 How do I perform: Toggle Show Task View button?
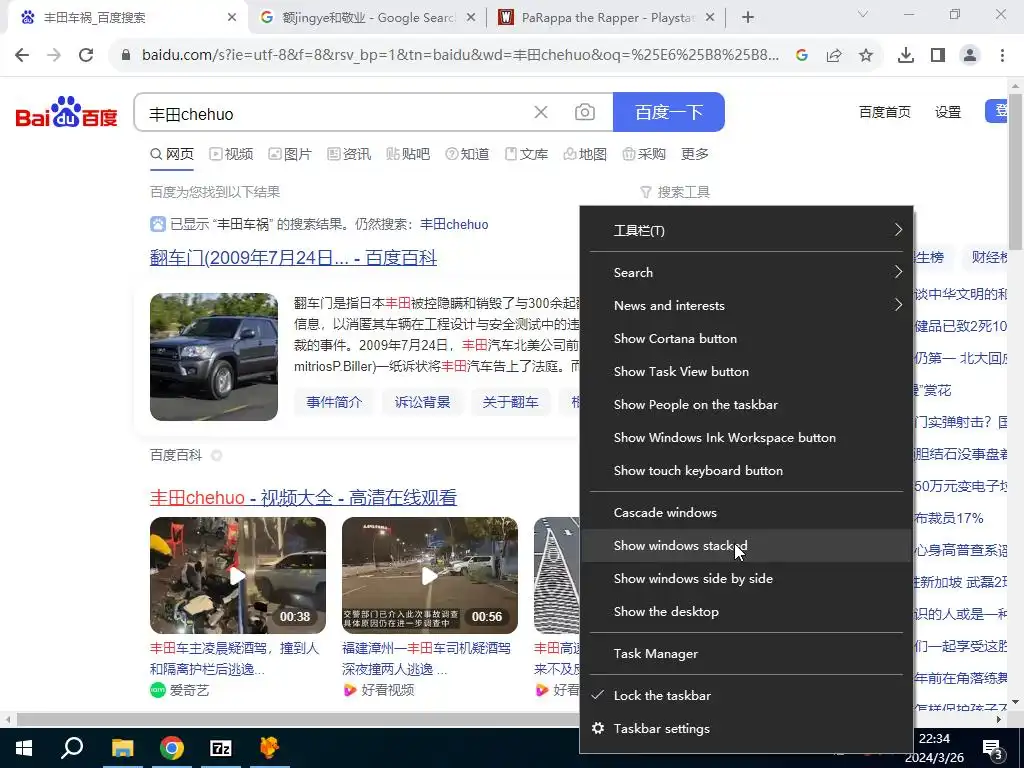(746, 372)
